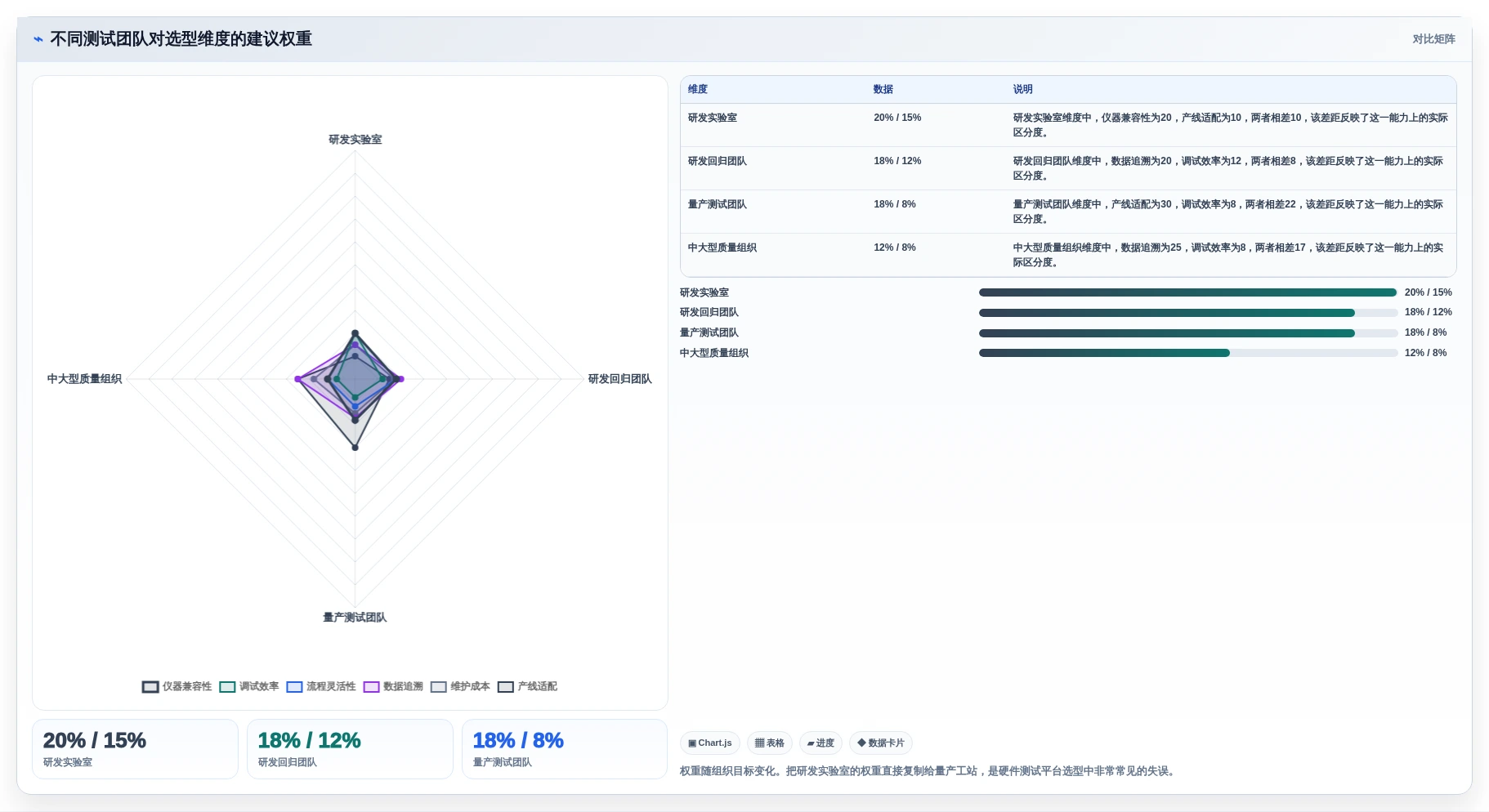Toggle 仪器兼容性 legend series
Screen dimensions: 1489x812
177,686
